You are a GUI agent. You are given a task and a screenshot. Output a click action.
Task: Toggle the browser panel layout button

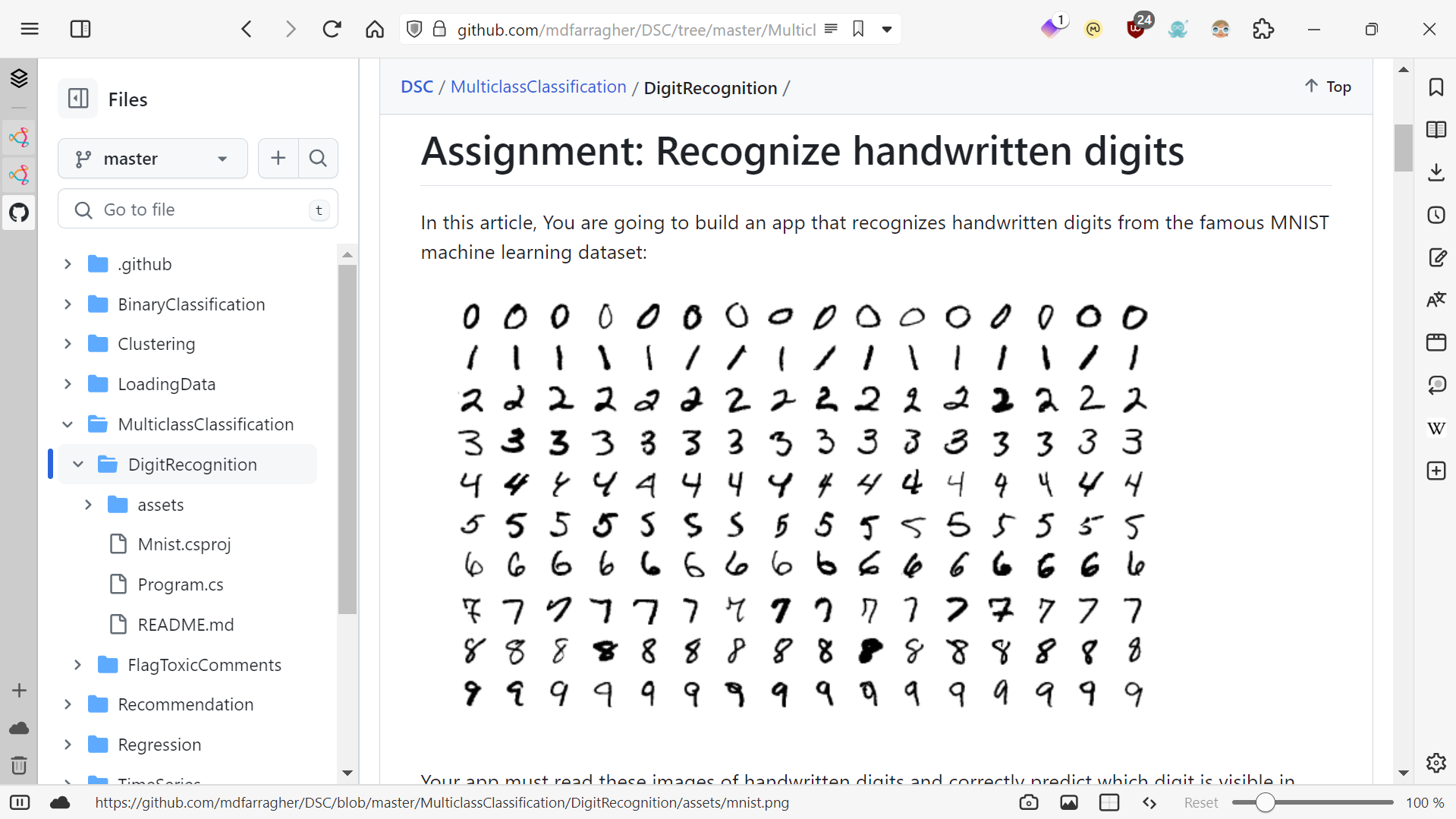pyautogui.click(x=80, y=30)
